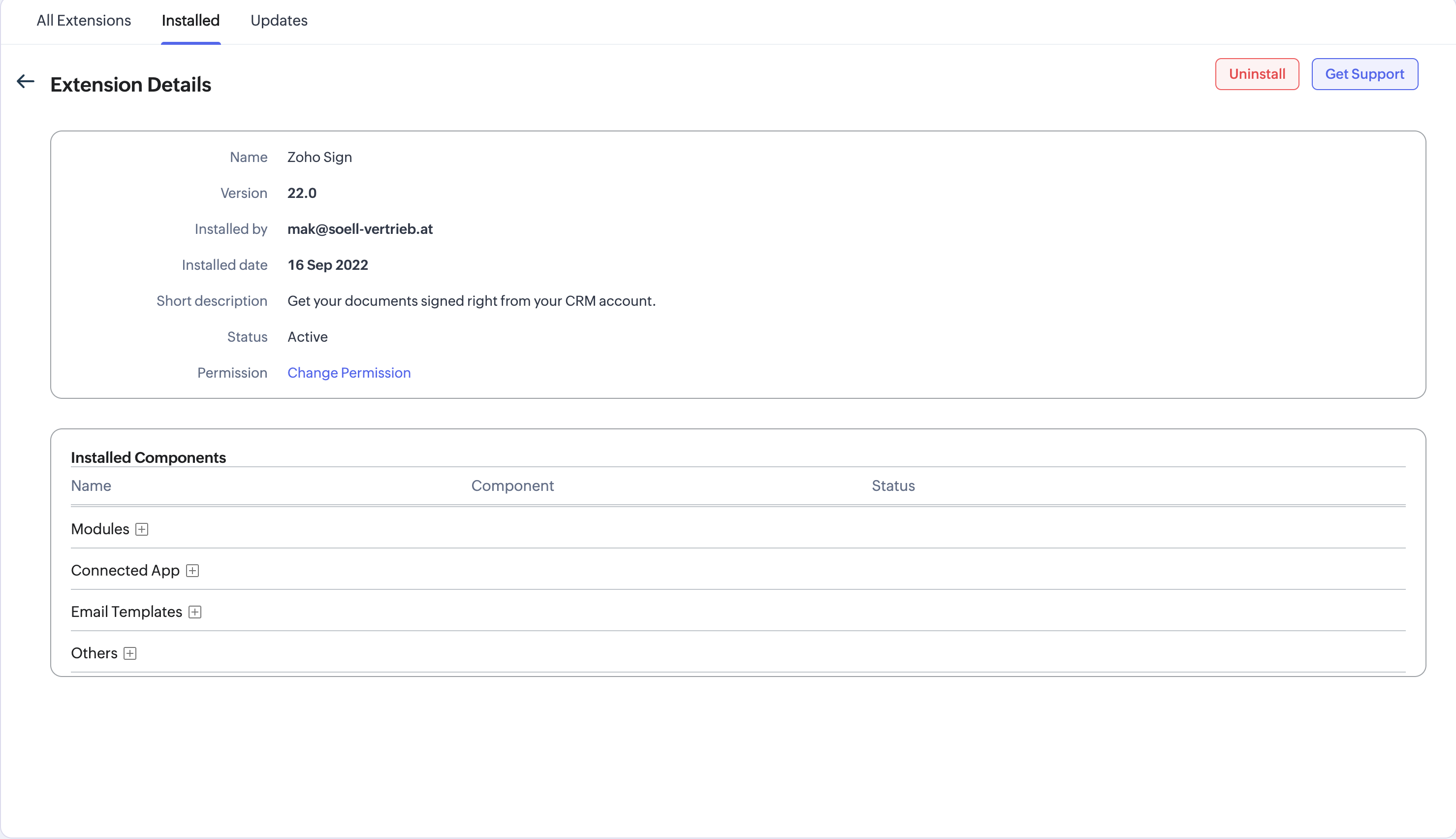Screen dimensions: 1456x839
Task: Click the Installed date field label
Action: tap(224, 265)
